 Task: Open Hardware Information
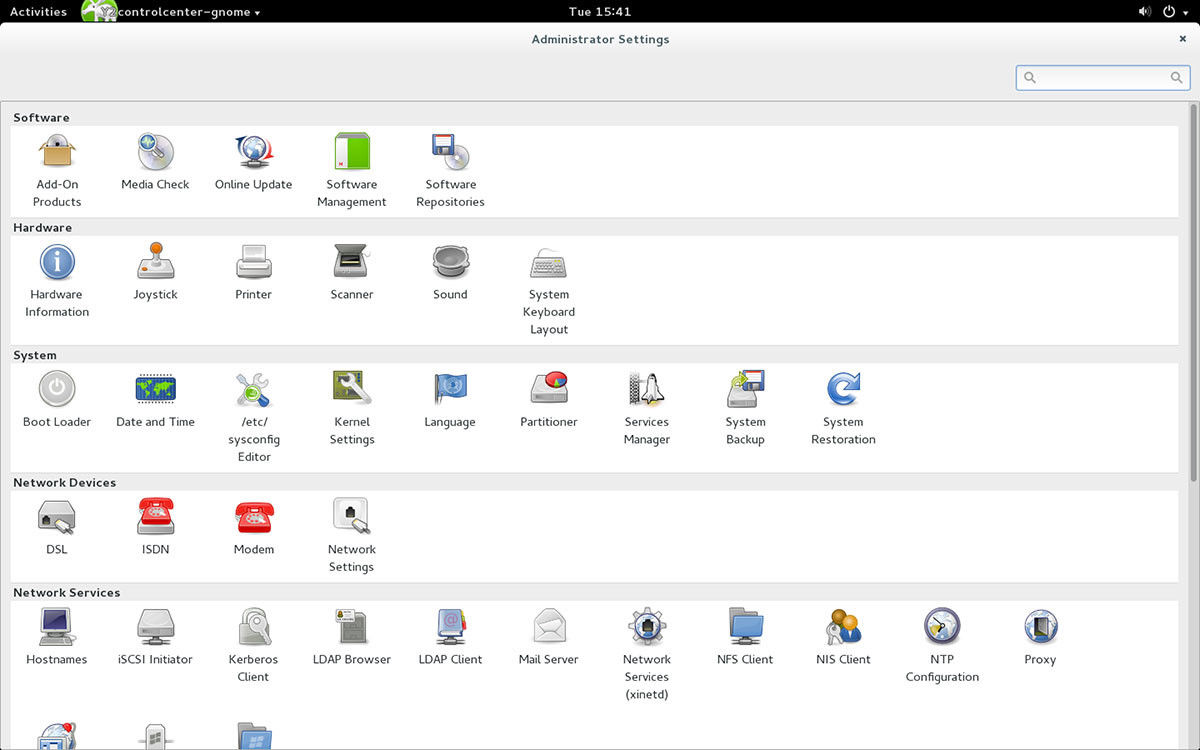(57, 281)
